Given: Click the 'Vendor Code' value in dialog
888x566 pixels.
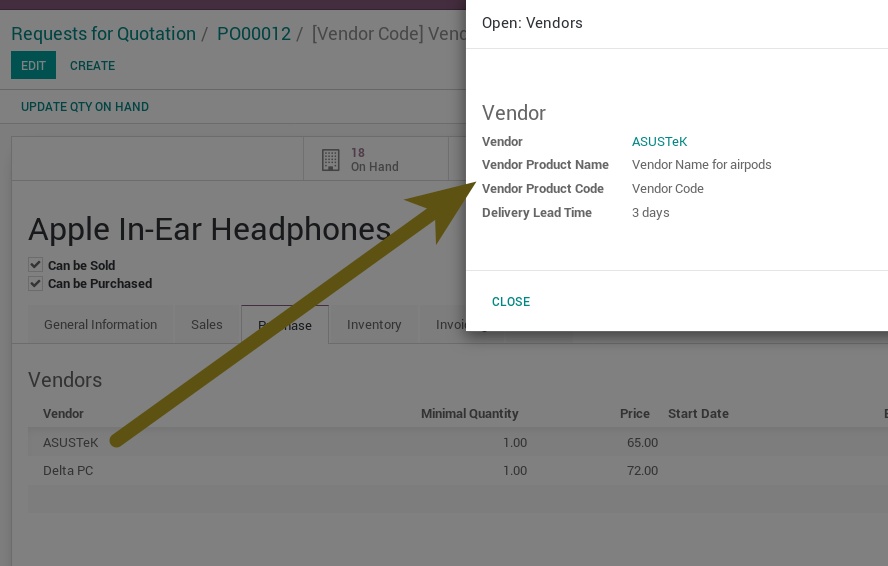Looking at the screenshot, I should click(x=668, y=189).
